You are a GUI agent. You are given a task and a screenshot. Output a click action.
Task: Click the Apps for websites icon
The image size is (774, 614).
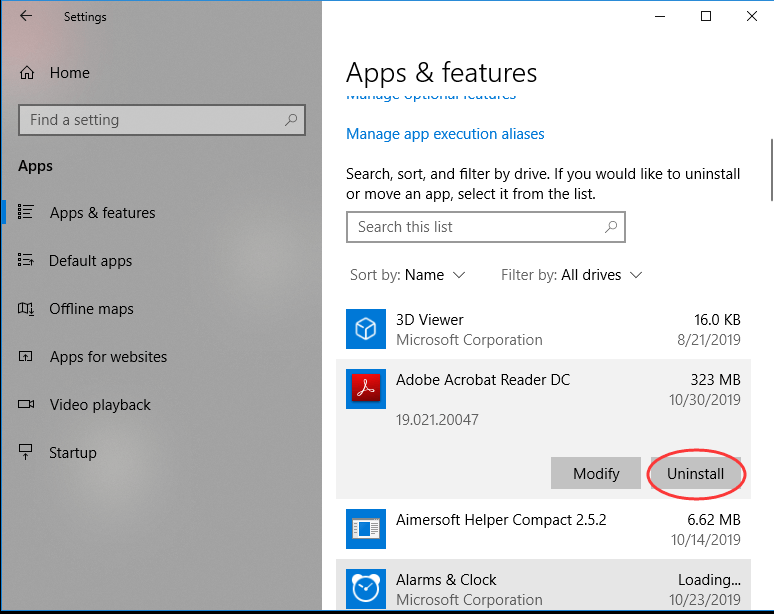pyautogui.click(x=26, y=356)
